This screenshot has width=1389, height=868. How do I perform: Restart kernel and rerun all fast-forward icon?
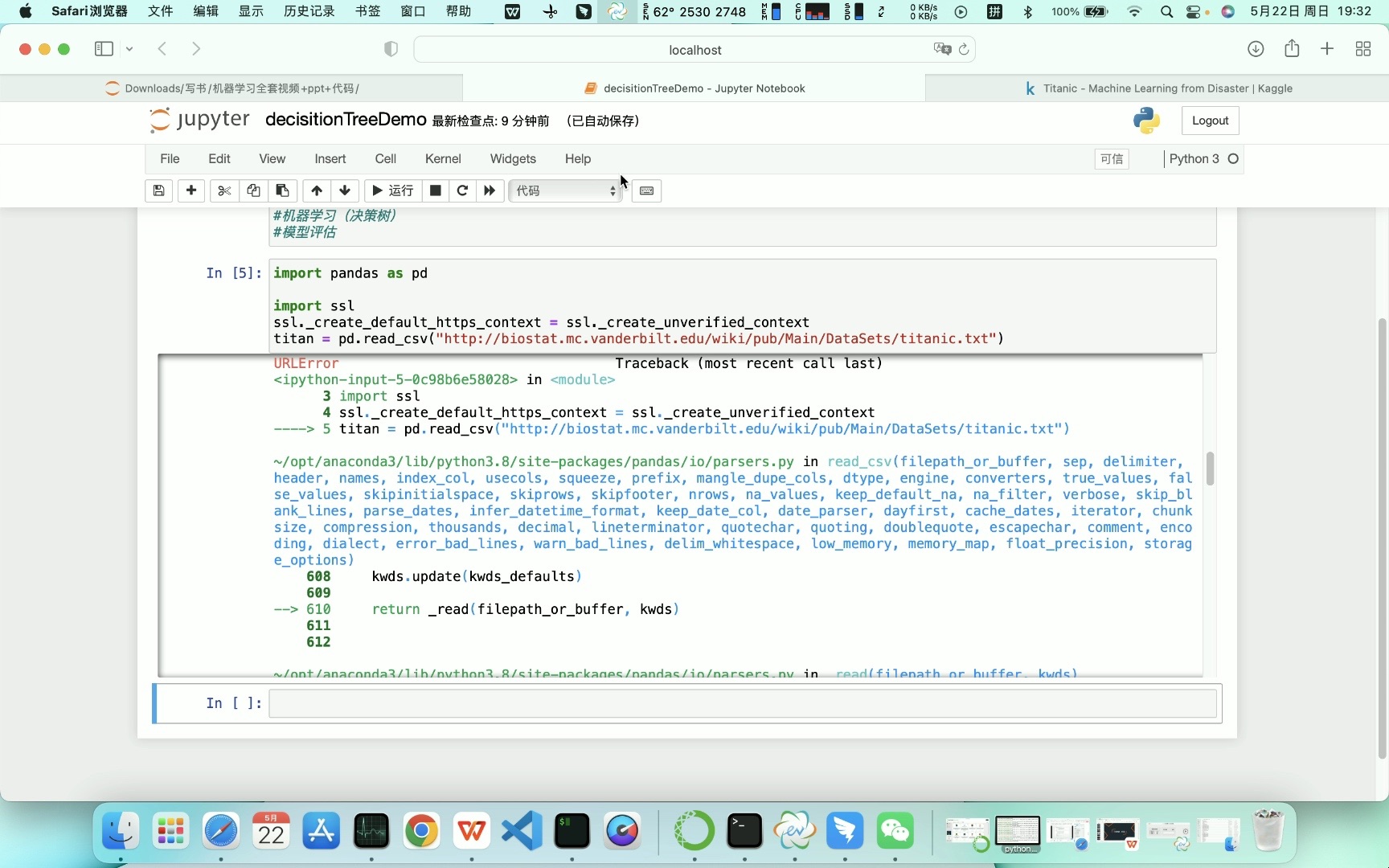tap(490, 190)
